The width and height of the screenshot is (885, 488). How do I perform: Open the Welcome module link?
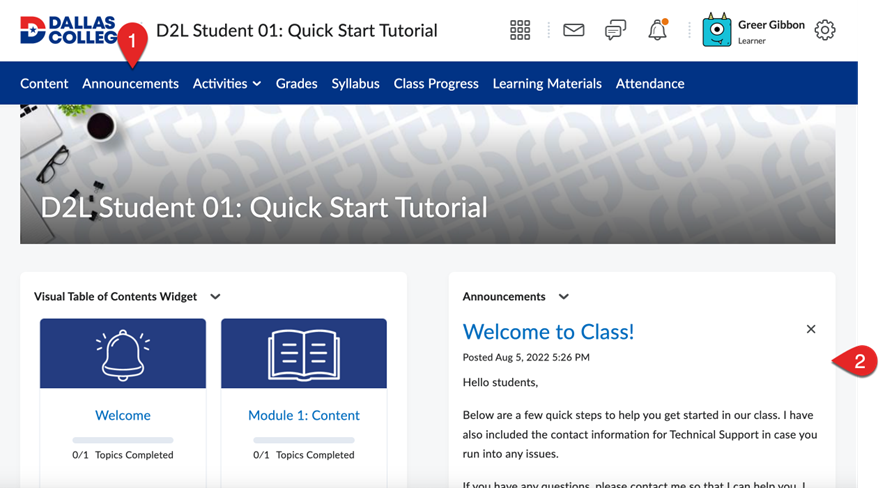[122, 415]
